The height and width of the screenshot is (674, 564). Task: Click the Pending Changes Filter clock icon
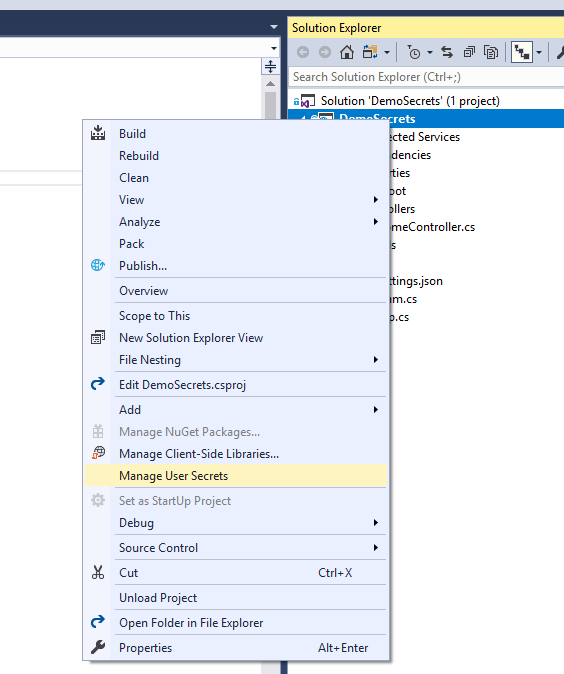[x=414, y=52]
